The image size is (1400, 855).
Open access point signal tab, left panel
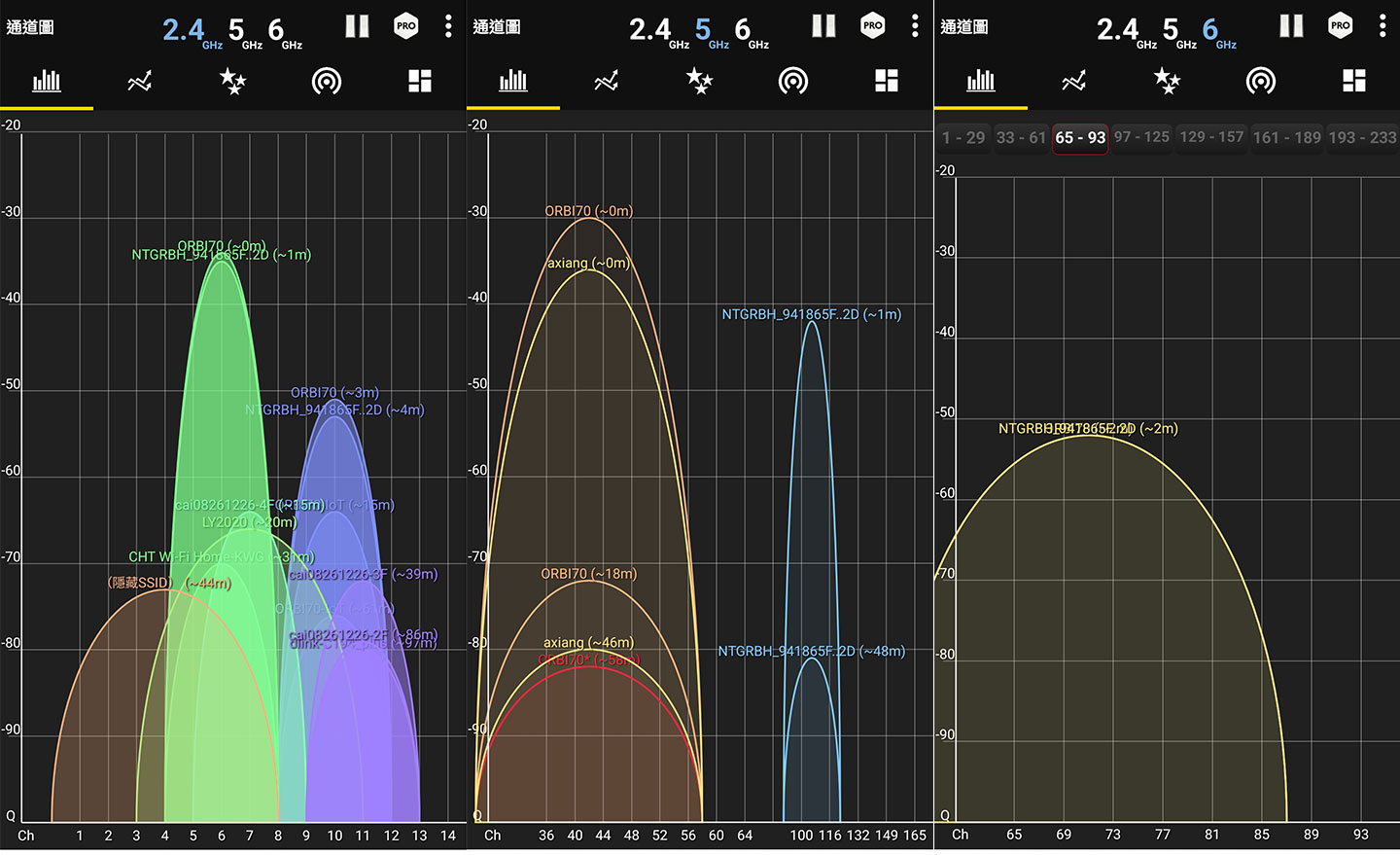click(x=327, y=81)
